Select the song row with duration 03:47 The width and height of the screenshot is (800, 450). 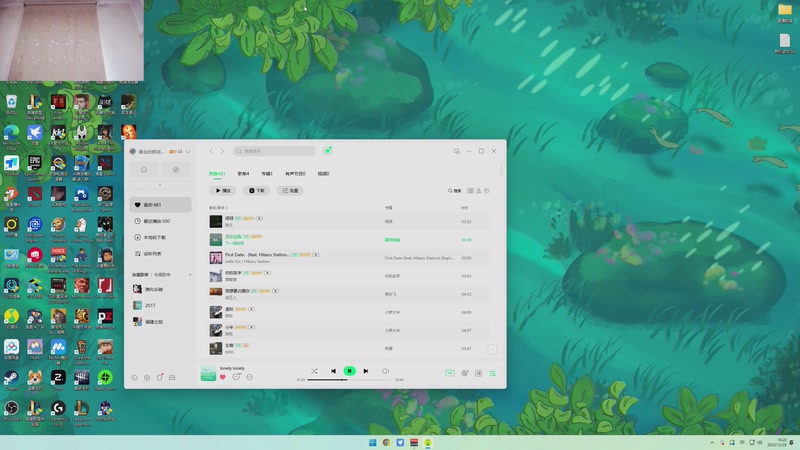pyautogui.click(x=348, y=348)
